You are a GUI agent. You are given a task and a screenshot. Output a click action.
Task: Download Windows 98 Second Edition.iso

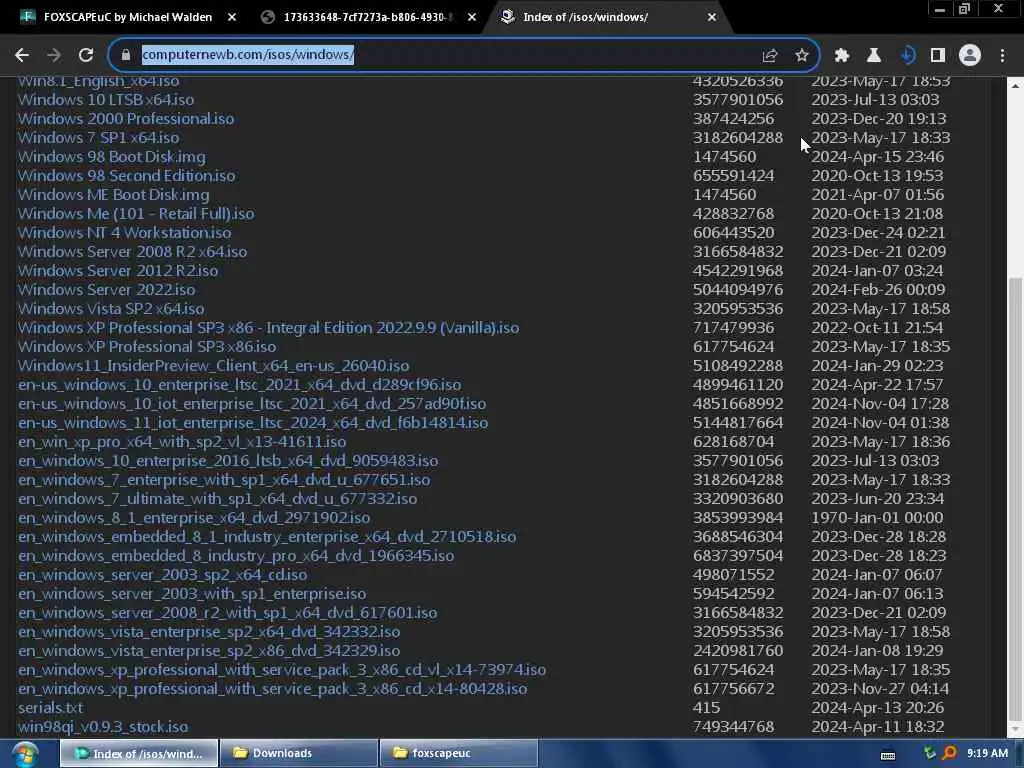pyautogui.click(x=127, y=176)
